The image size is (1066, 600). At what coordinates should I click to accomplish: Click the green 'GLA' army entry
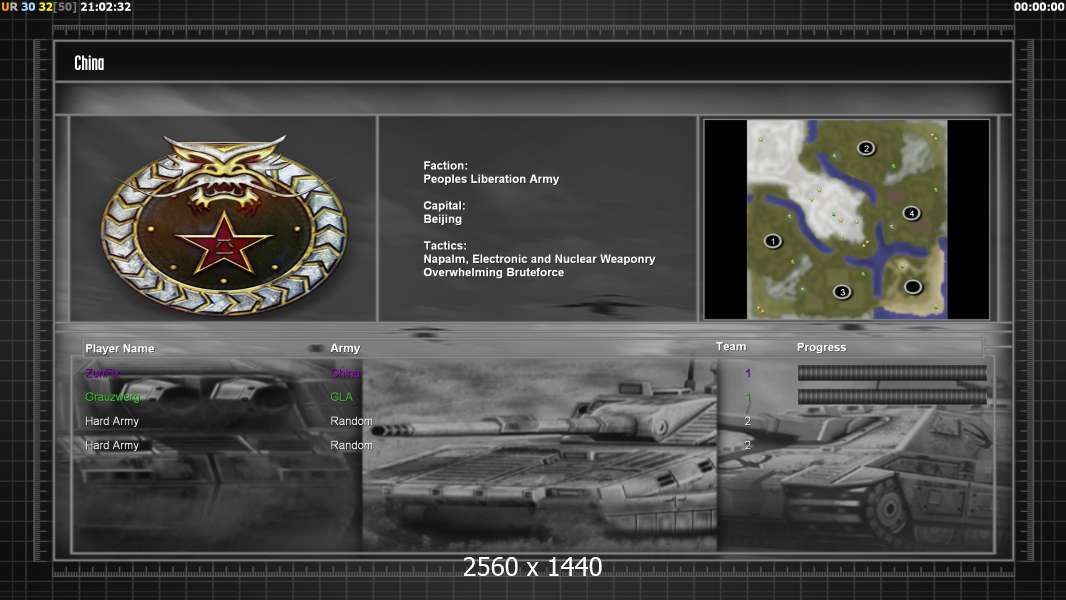(341, 397)
